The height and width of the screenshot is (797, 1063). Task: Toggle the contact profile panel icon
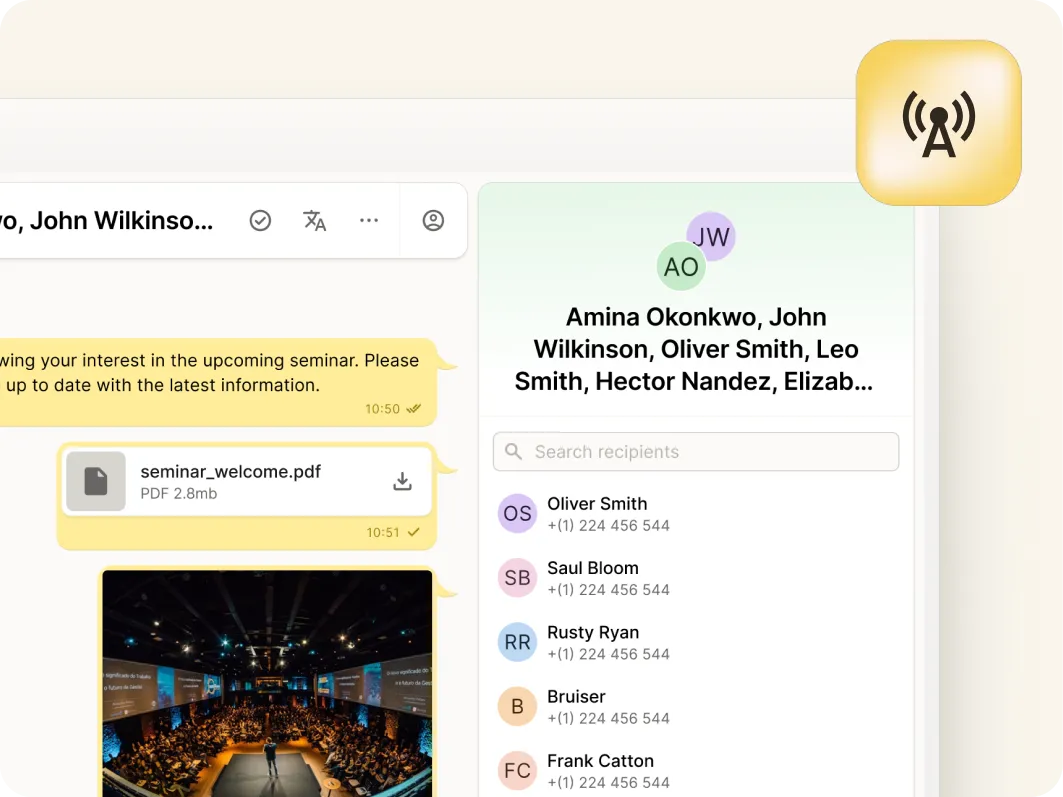[433, 220]
